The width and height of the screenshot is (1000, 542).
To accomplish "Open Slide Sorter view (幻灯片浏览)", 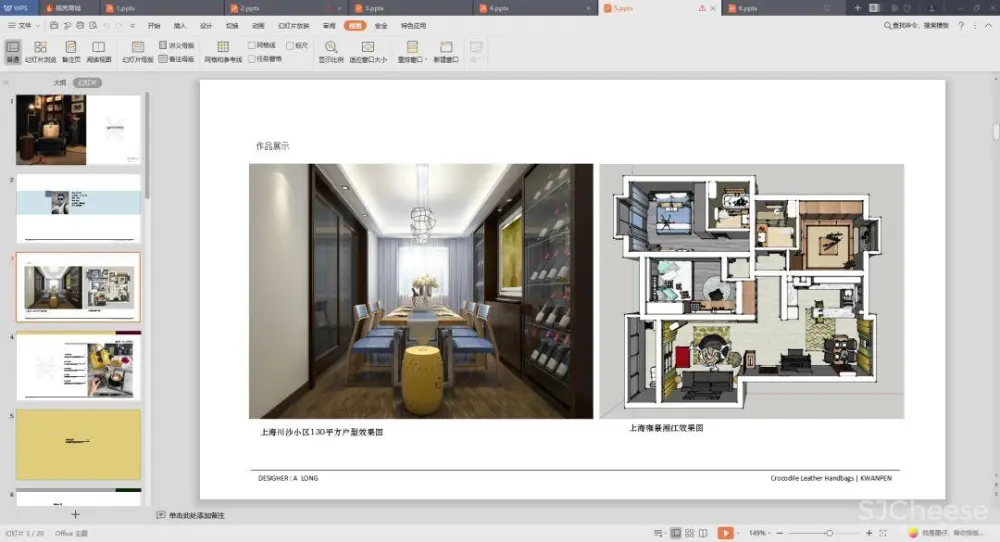I will (x=40, y=52).
